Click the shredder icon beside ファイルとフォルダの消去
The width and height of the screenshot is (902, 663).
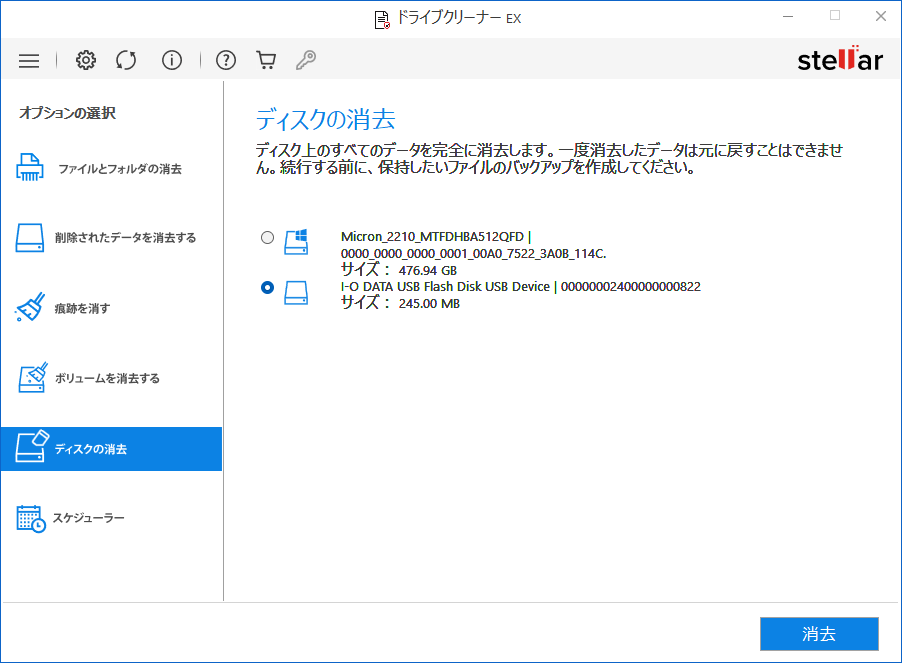click(30, 167)
